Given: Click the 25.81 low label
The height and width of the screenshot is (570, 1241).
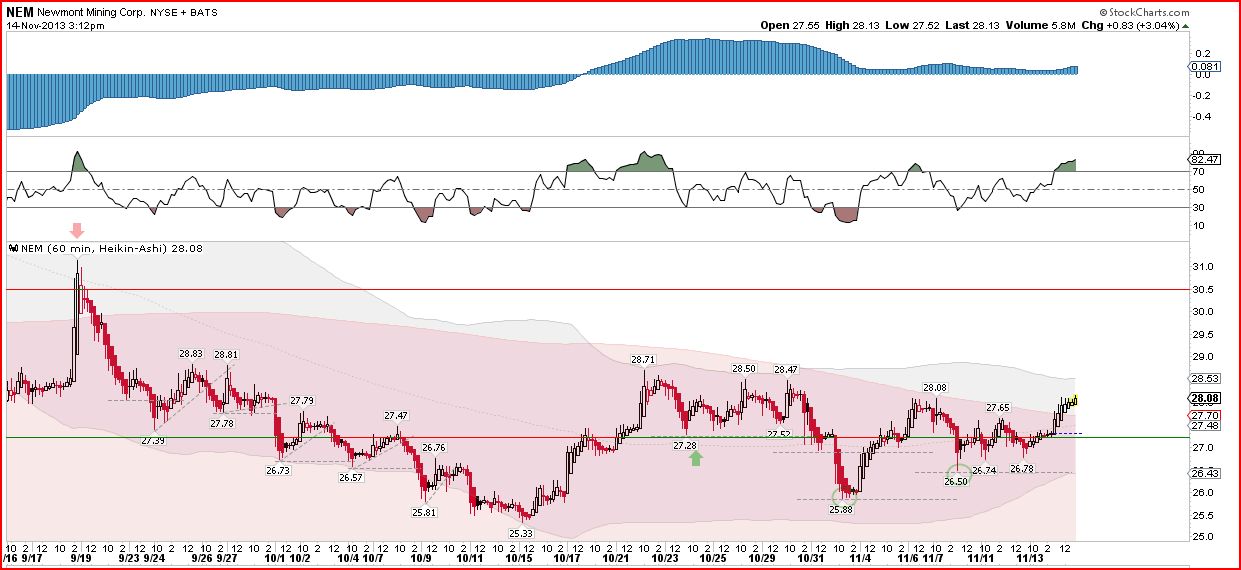Looking at the screenshot, I should (x=424, y=512).
